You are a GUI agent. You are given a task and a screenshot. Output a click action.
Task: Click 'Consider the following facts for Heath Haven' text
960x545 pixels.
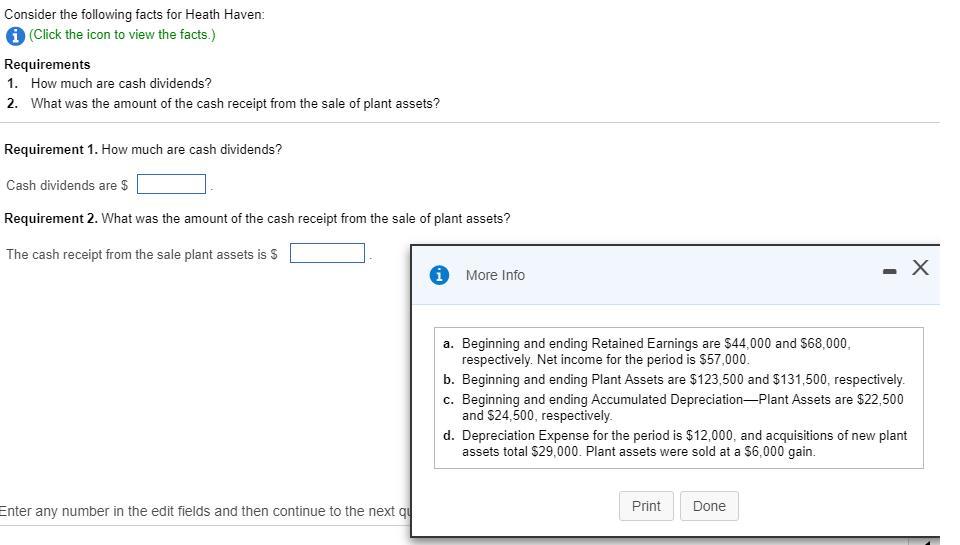pos(134,14)
